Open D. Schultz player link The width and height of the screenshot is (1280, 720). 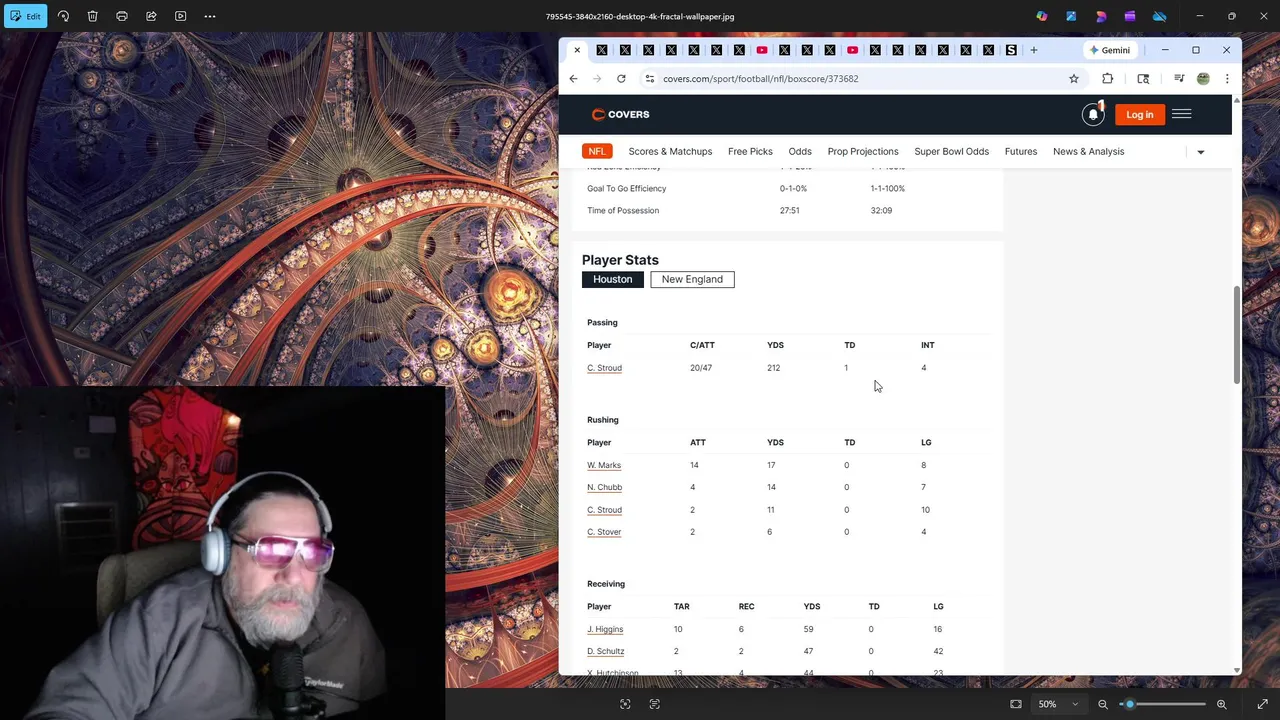coord(605,651)
